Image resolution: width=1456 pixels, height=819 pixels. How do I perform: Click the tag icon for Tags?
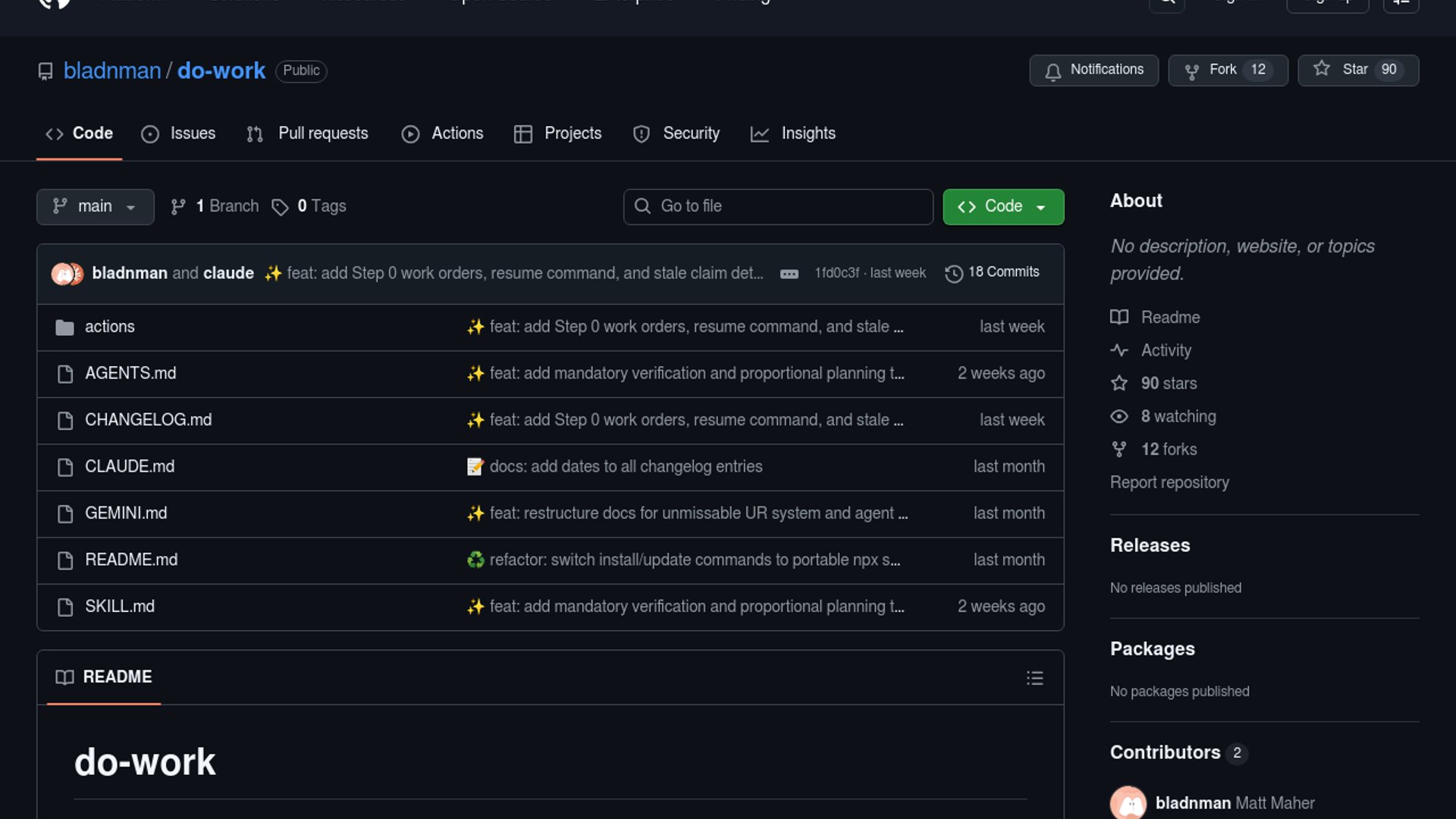tap(280, 207)
